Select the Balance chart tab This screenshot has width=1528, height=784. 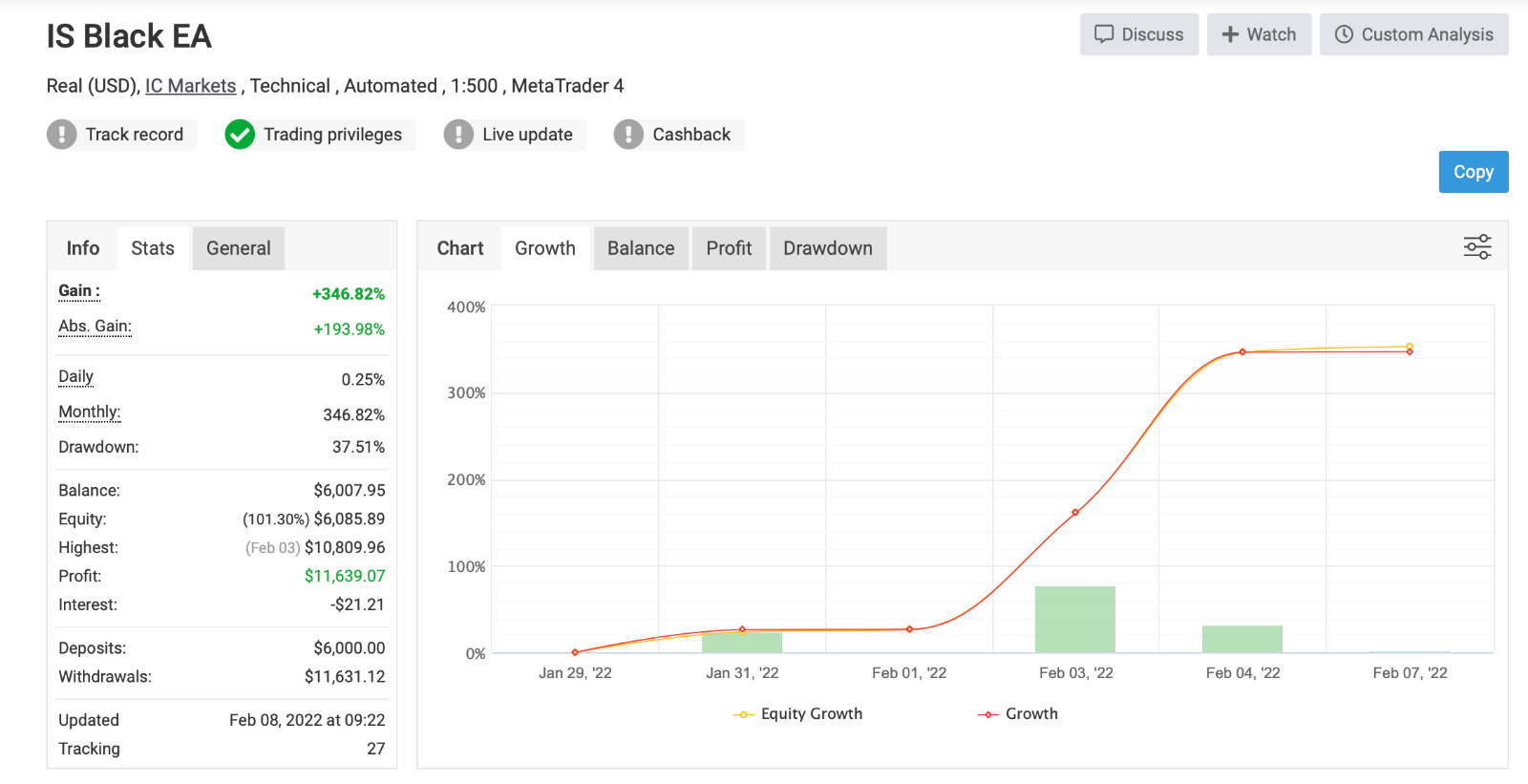pos(641,248)
